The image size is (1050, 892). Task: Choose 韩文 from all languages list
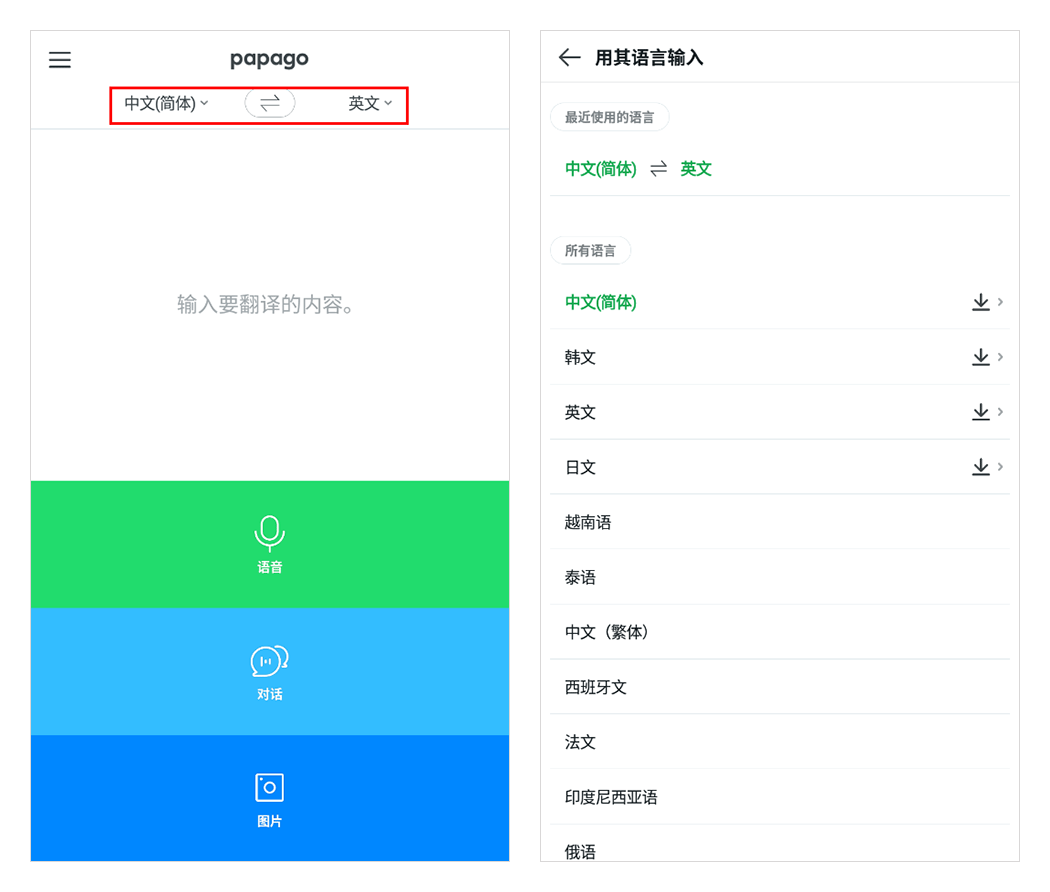click(779, 357)
